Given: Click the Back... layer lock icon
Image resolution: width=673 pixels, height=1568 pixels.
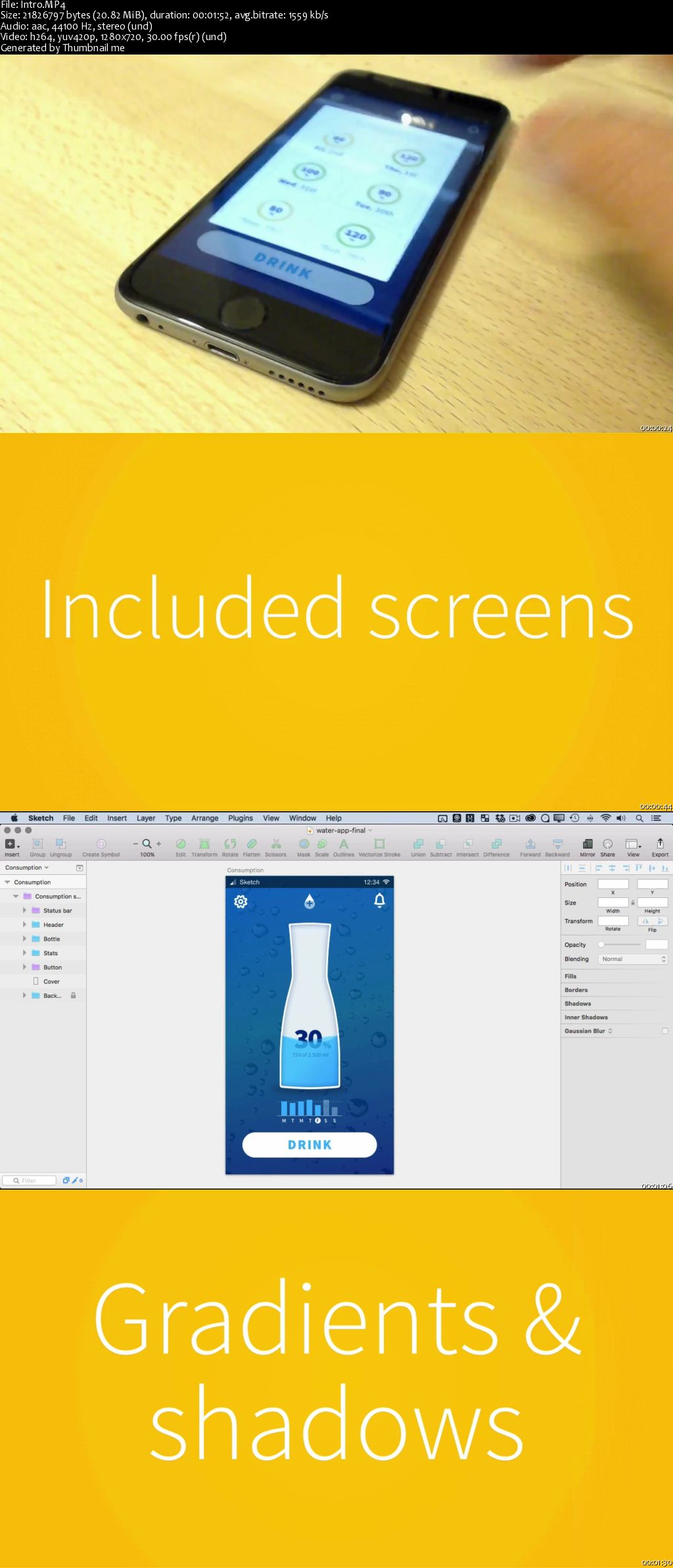Looking at the screenshot, I should (73, 996).
